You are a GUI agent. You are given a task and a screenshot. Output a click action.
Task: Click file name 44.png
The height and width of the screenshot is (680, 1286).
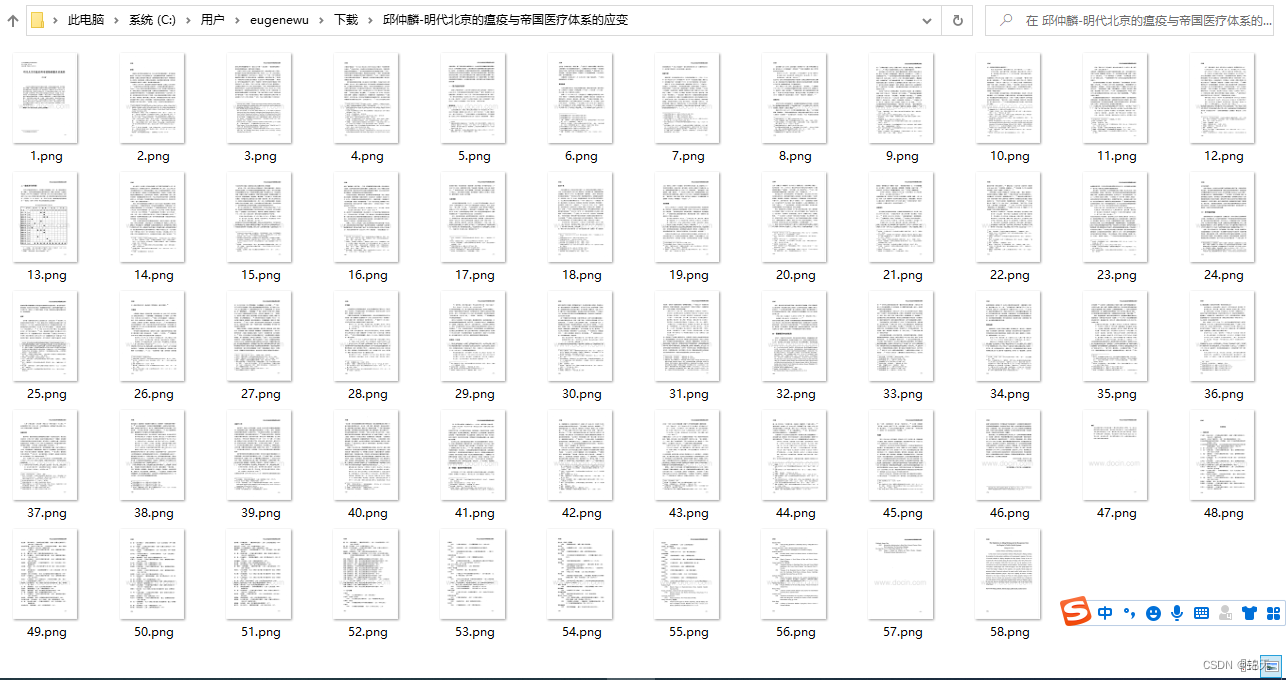point(796,513)
